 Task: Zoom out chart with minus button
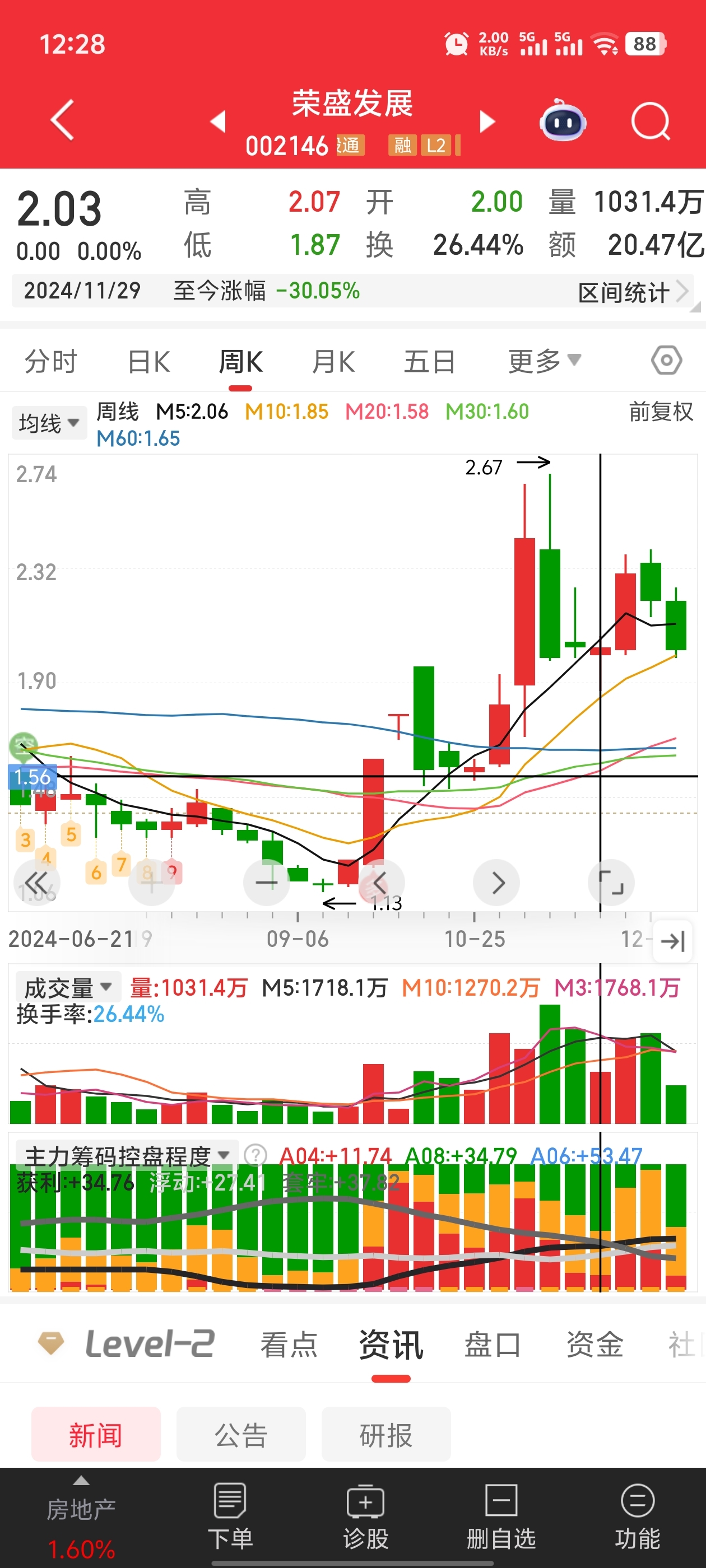point(266,883)
